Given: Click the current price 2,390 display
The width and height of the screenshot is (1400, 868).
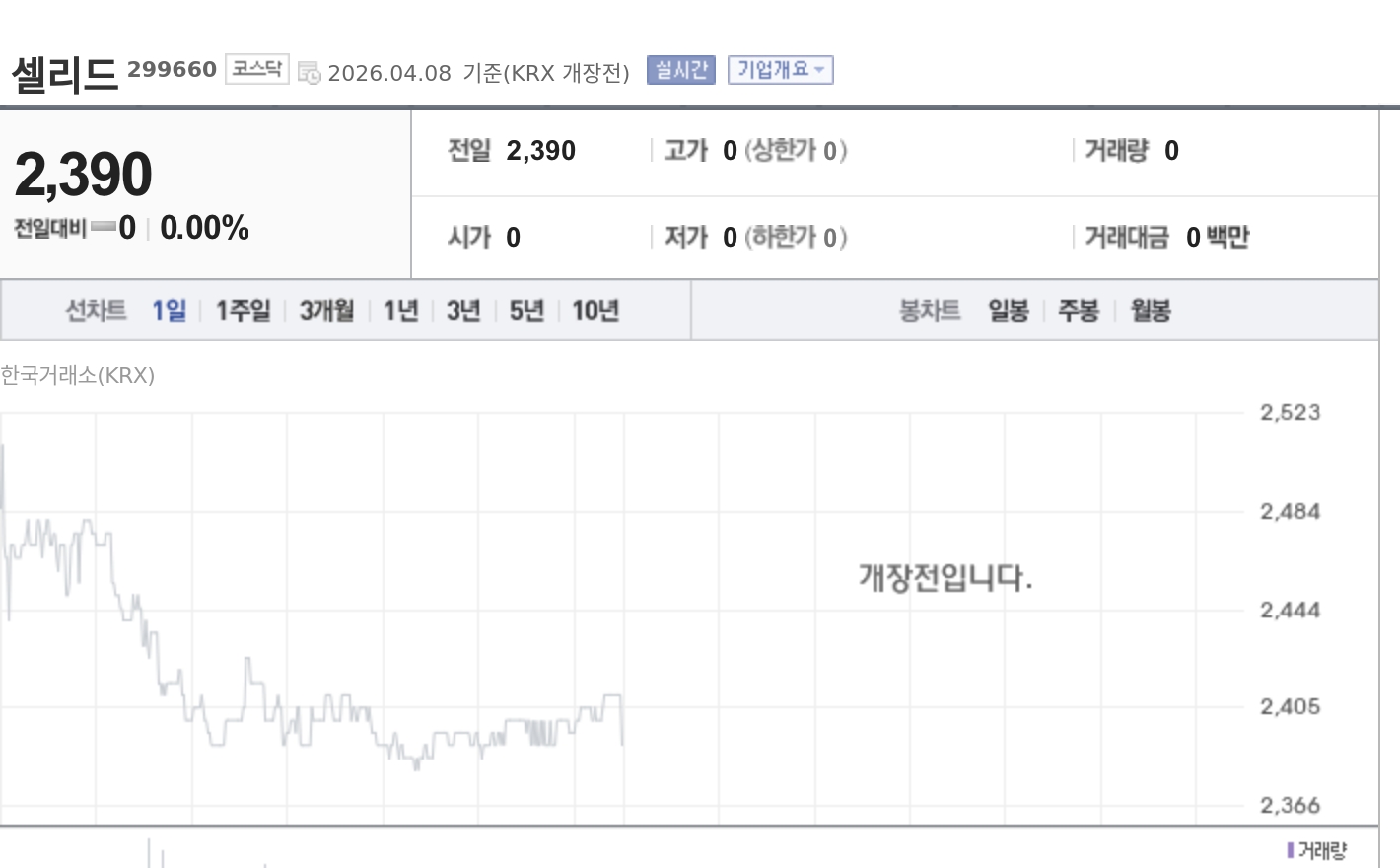Looking at the screenshot, I should pyautogui.click(x=85, y=174).
